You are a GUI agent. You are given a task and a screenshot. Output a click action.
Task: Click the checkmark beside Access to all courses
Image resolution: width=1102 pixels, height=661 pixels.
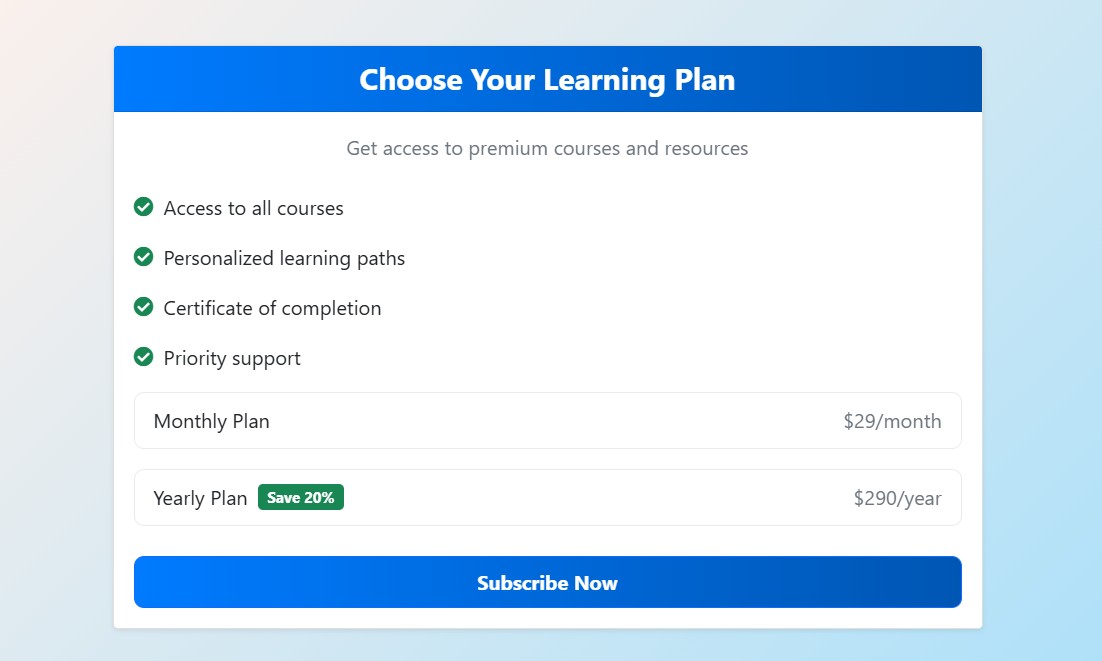tap(143, 207)
